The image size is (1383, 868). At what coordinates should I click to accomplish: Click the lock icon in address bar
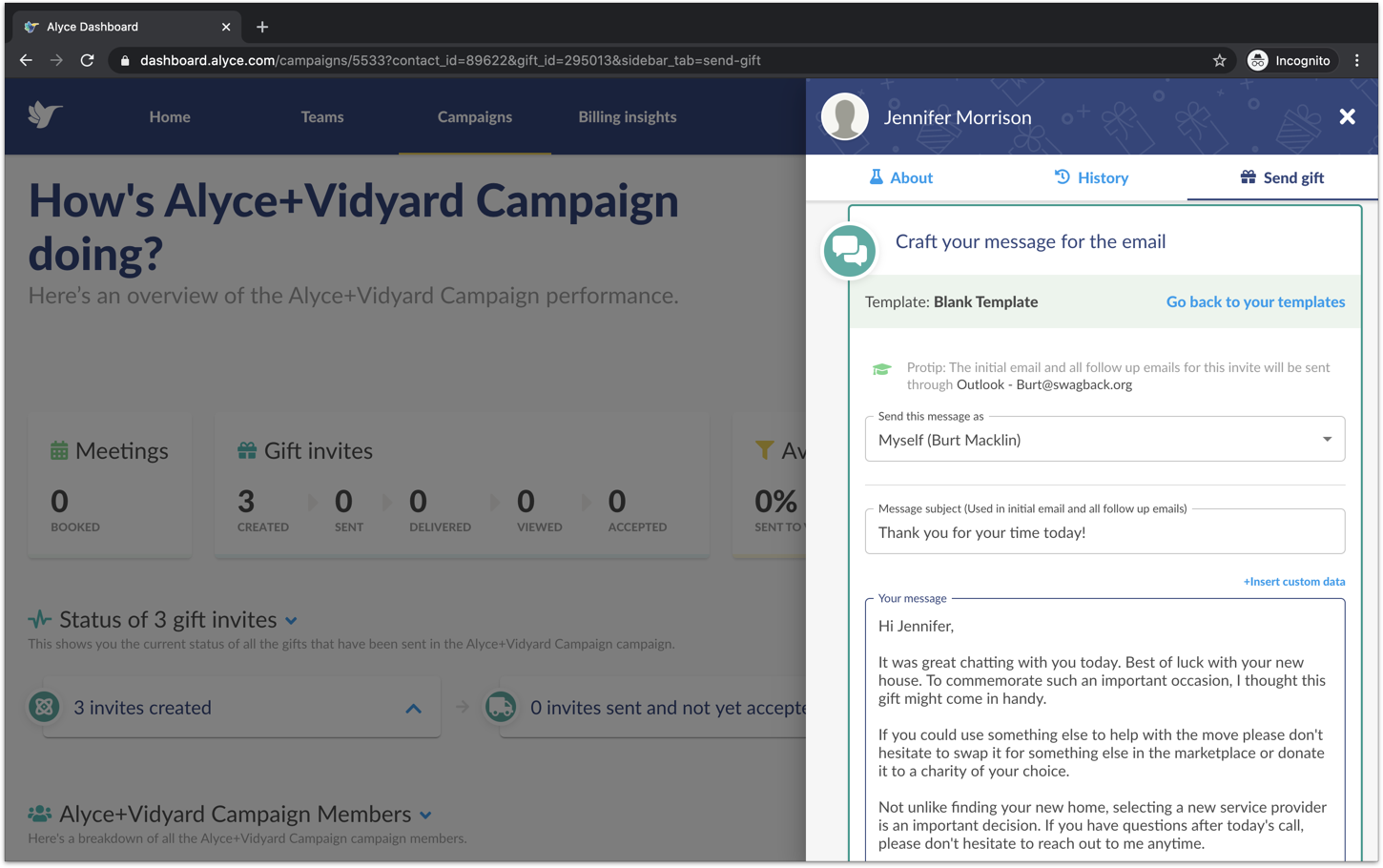pos(125,60)
